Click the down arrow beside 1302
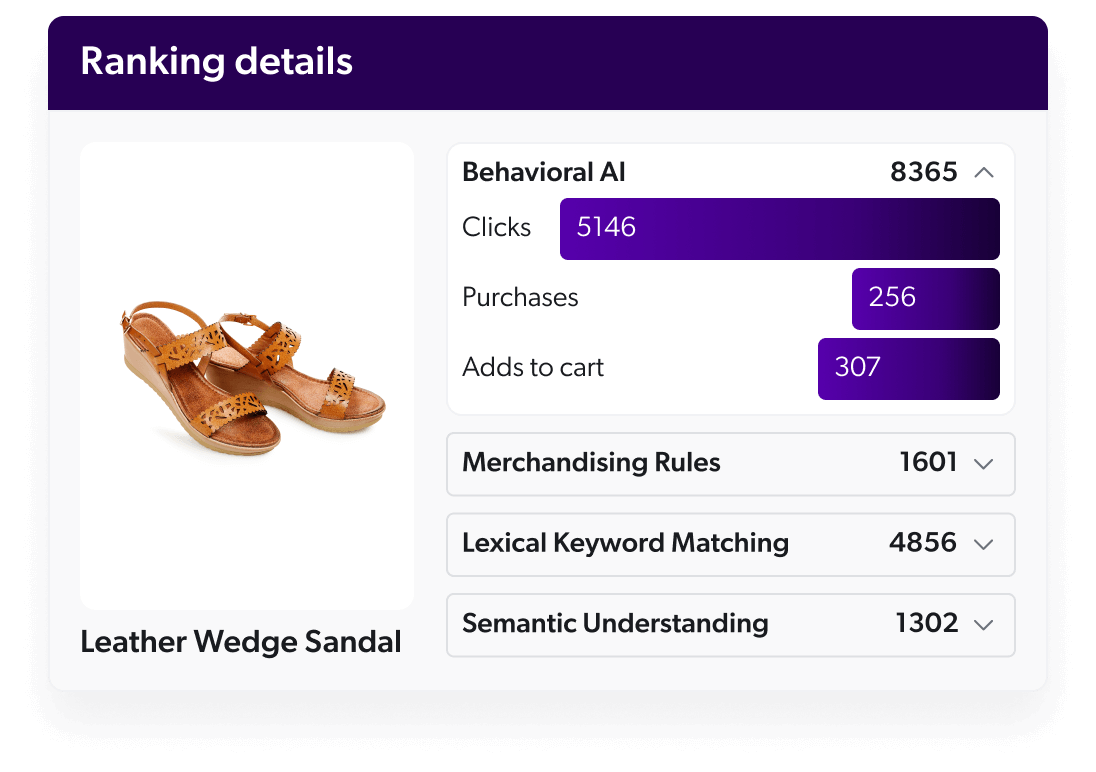This screenshot has height=772, width=1096. (983, 625)
